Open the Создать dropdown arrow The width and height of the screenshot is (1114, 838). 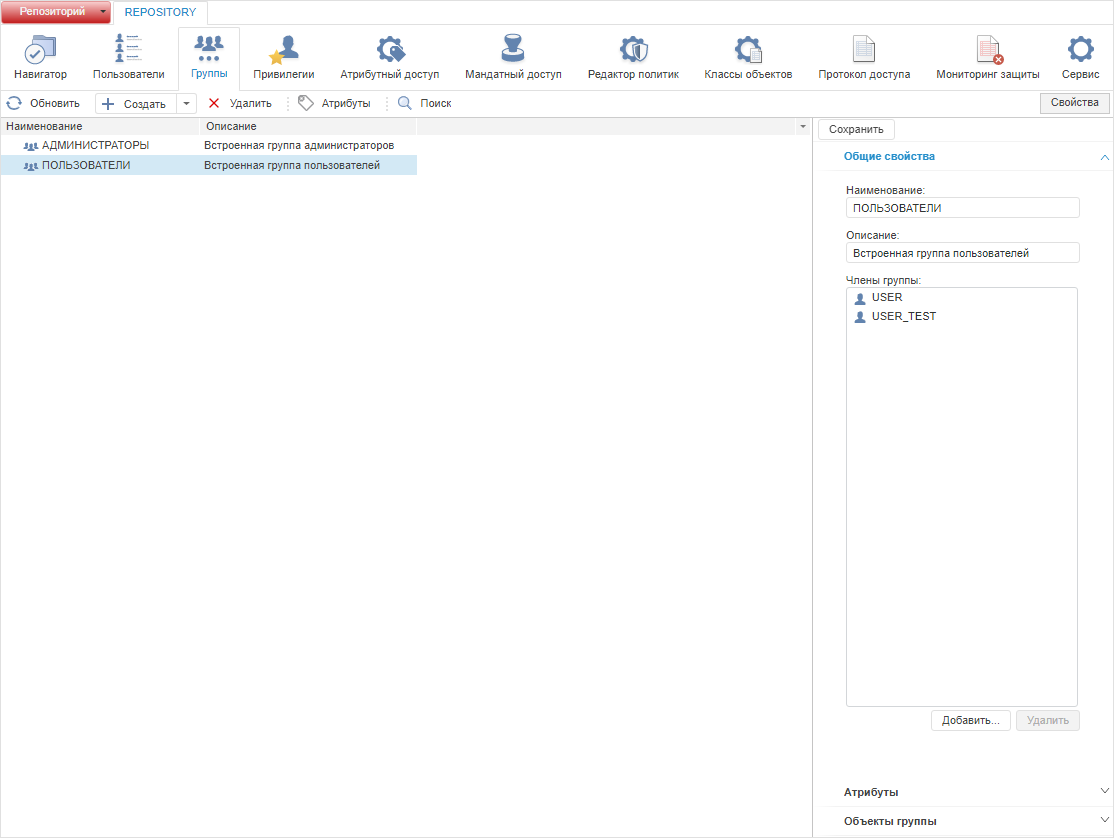pyautogui.click(x=186, y=104)
